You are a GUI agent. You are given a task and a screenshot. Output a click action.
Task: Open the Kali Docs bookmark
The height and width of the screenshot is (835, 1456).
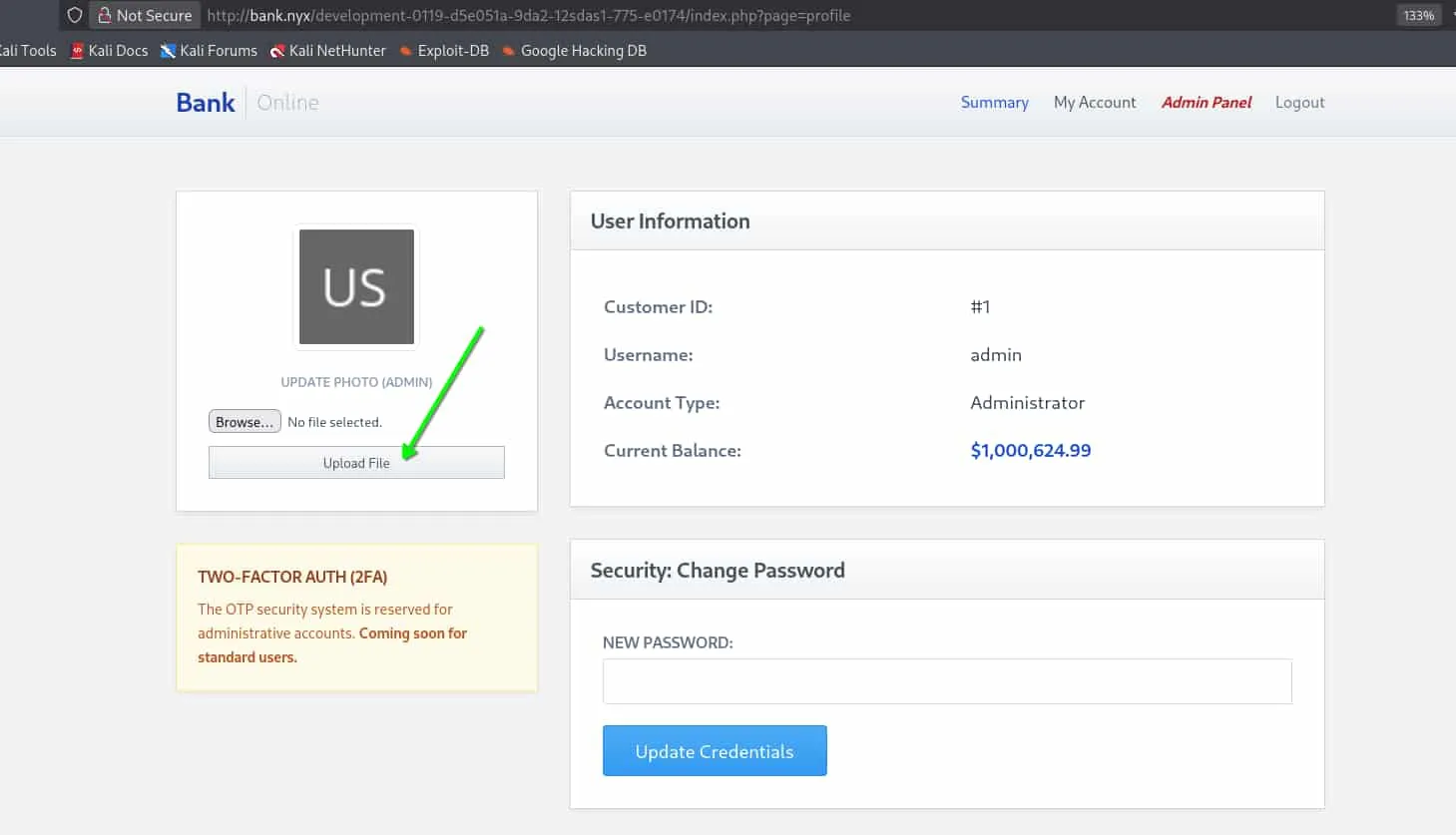[109, 51]
